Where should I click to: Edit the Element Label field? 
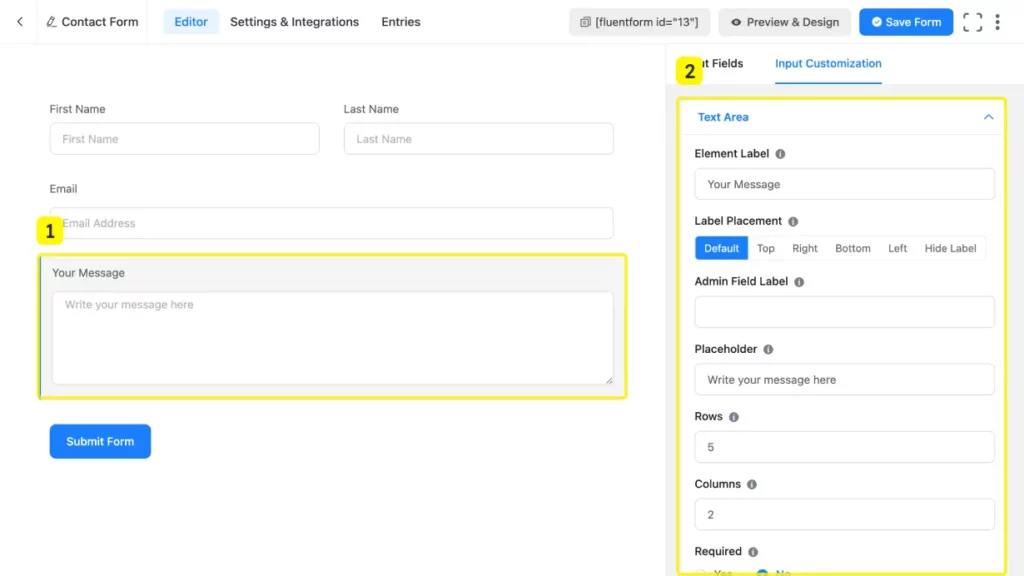coord(844,184)
